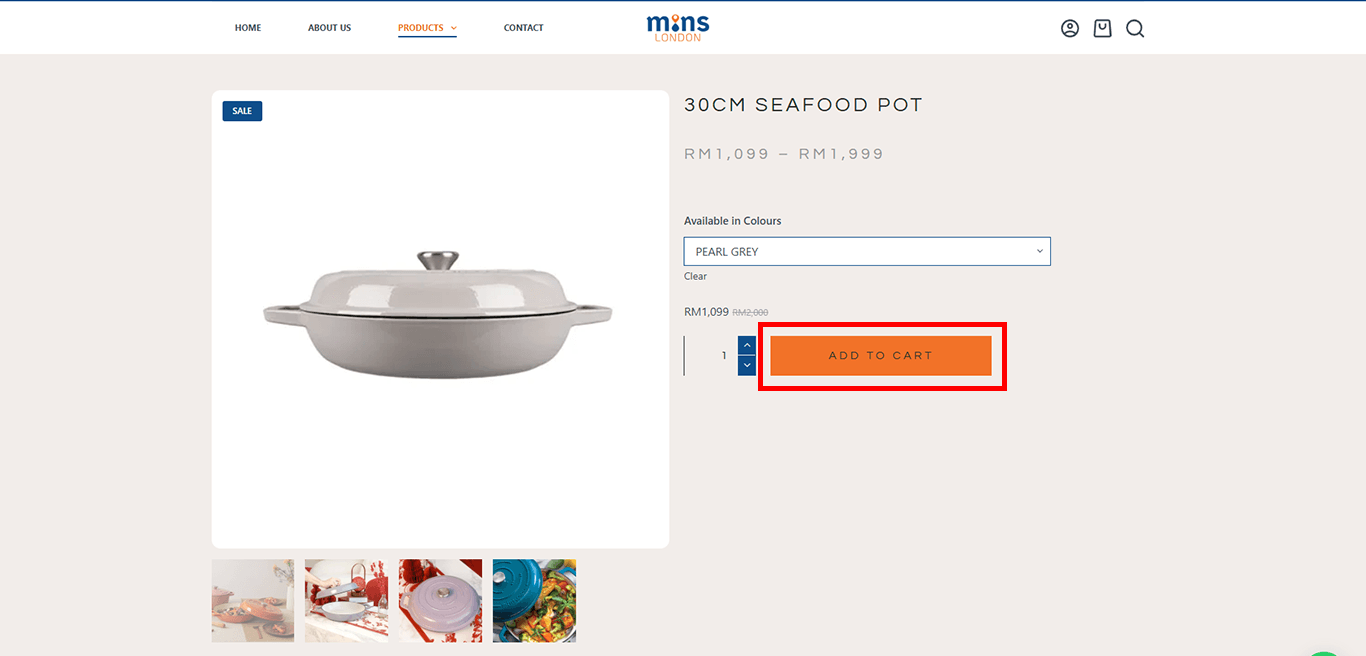
Task: Go to the Home menu item
Action: (x=248, y=28)
